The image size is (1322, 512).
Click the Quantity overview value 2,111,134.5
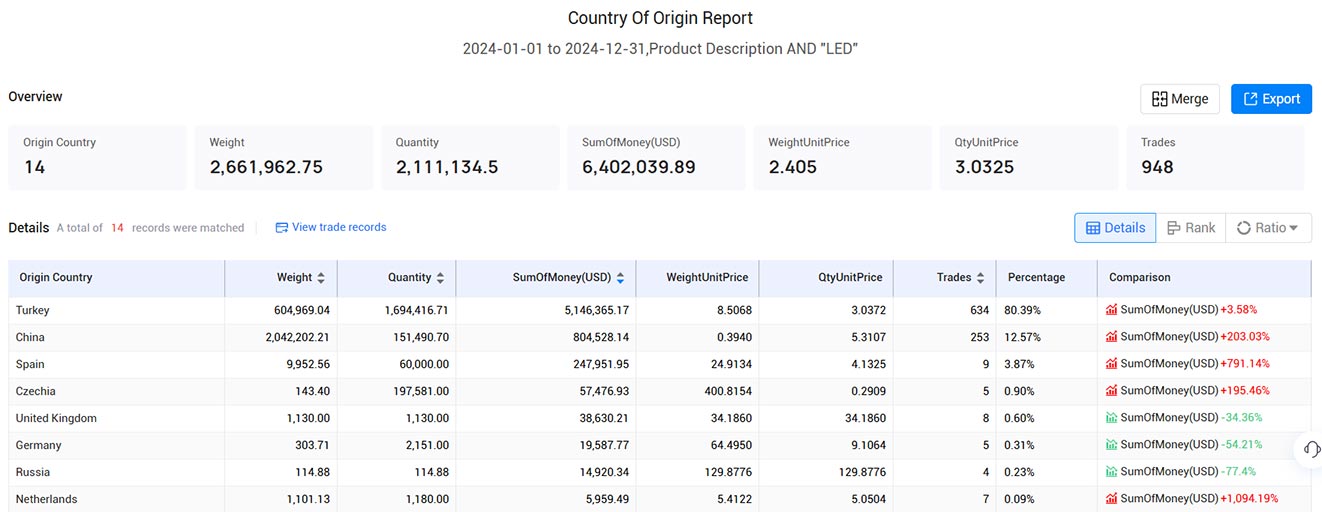pyautogui.click(x=447, y=167)
